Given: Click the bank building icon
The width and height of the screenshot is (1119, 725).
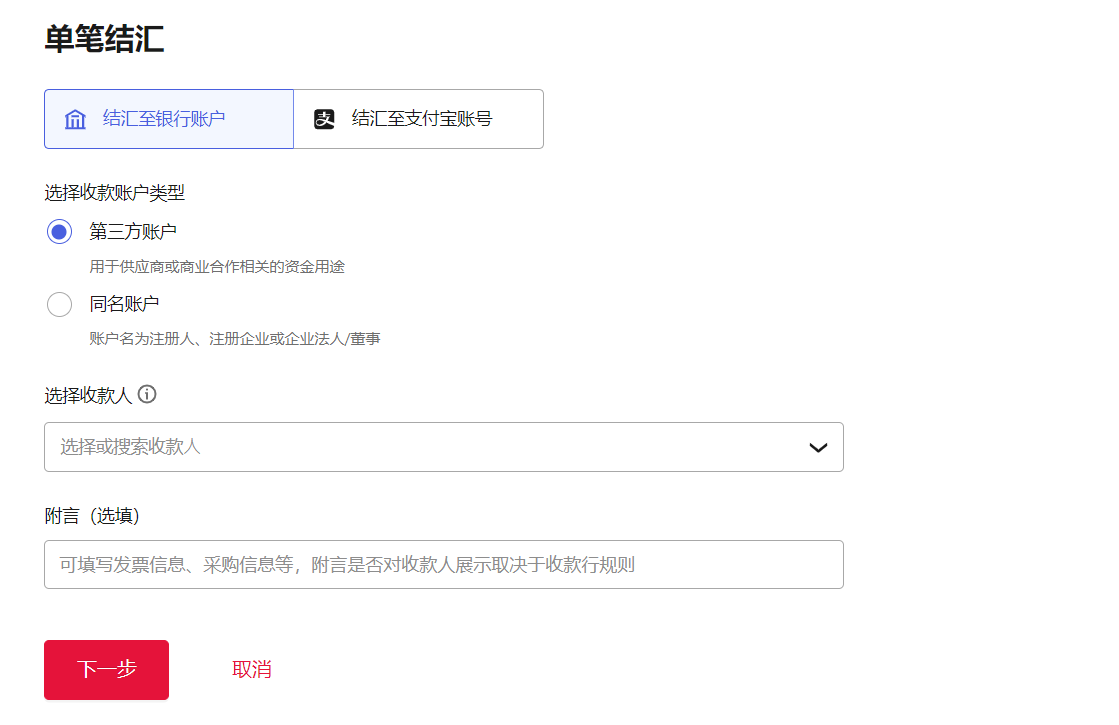Looking at the screenshot, I should [x=75, y=118].
